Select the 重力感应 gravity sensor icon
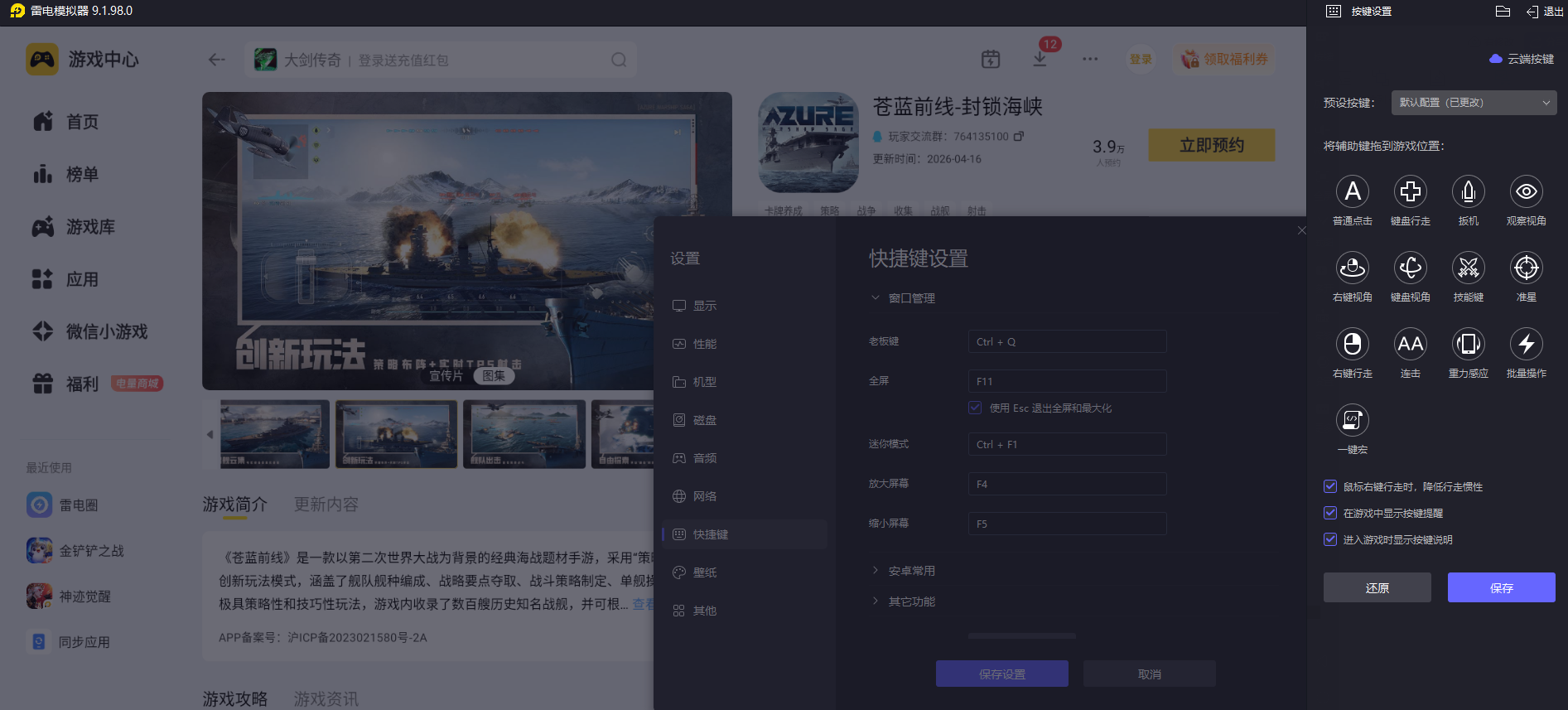This screenshot has height=710, width=1568. pos(1468,345)
